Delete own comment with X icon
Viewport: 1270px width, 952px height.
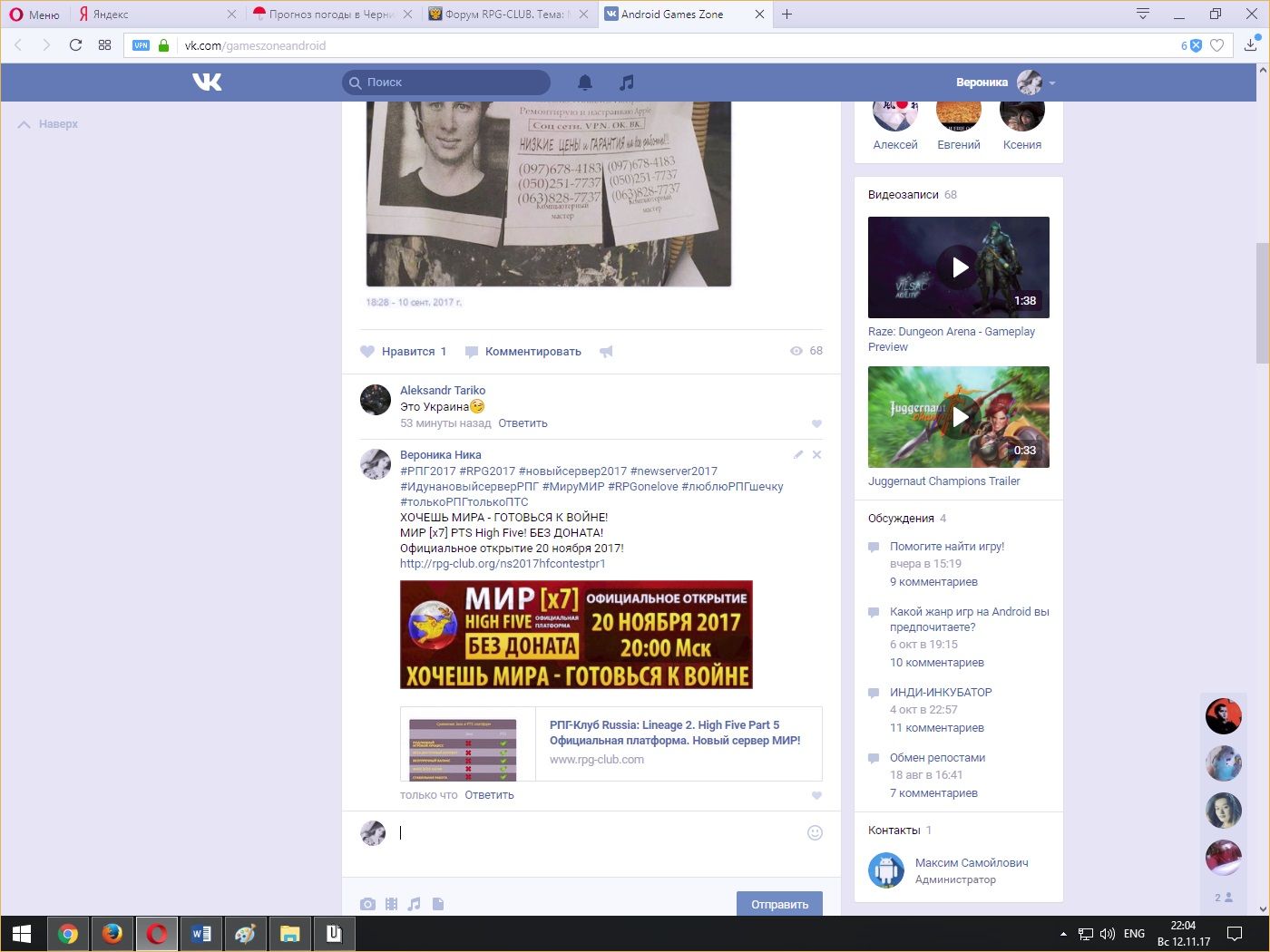[x=816, y=455]
